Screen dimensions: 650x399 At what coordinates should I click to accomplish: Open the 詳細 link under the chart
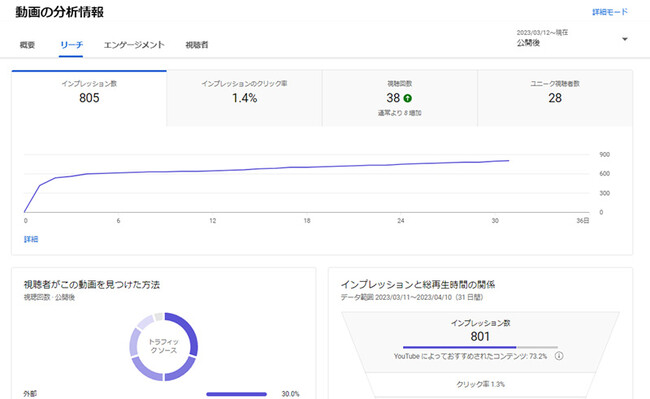(x=31, y=239)
